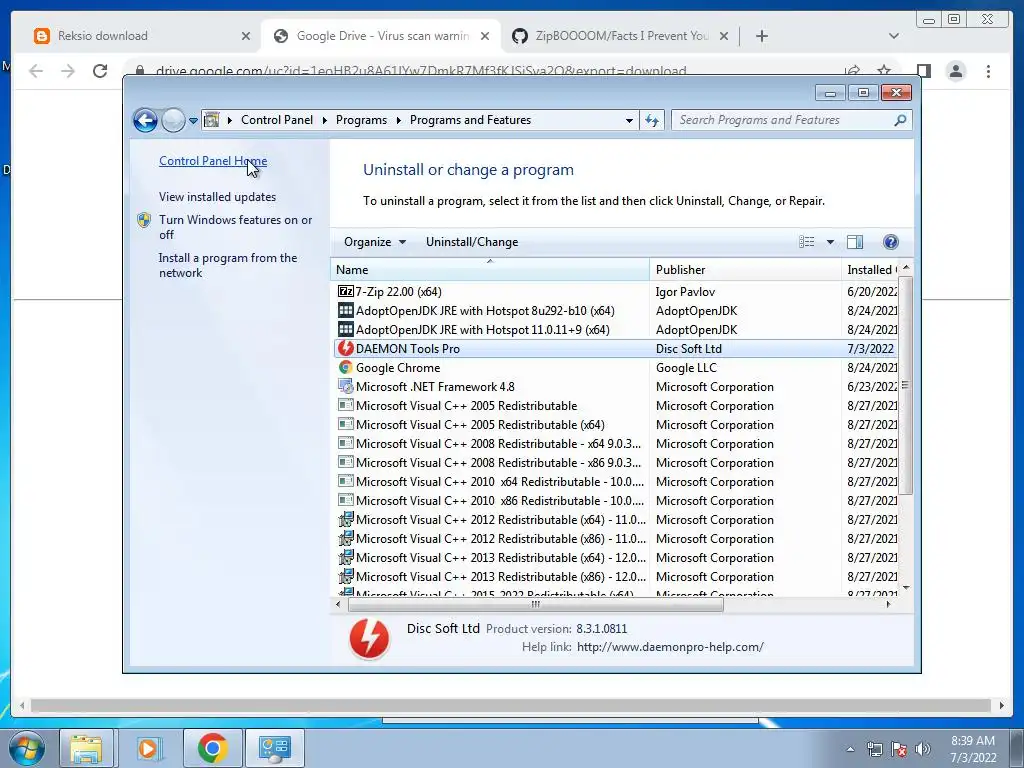Click Install a program from the network

(228, 265)
